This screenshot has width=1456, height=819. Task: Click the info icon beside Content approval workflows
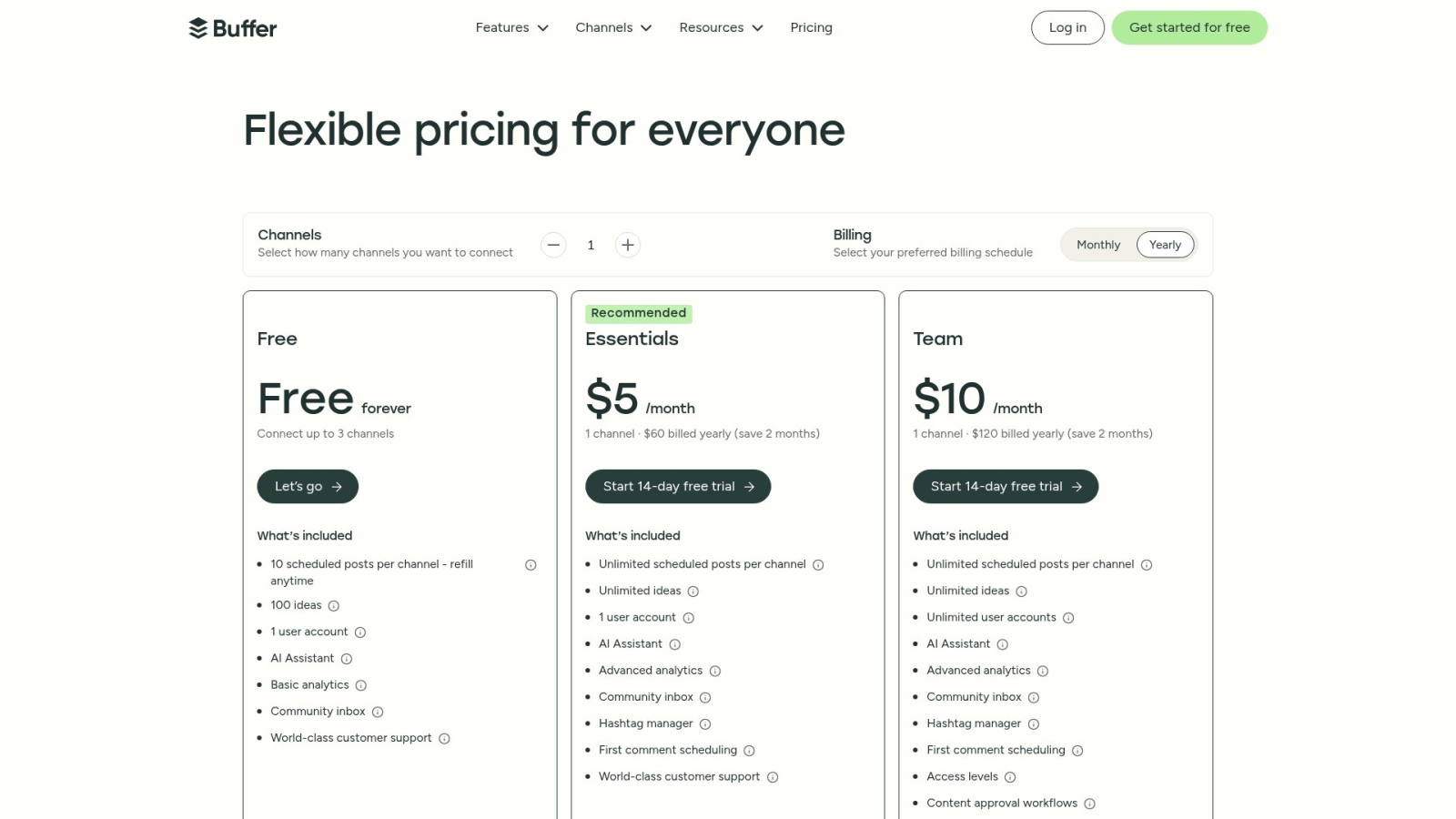coord(1089,804)
